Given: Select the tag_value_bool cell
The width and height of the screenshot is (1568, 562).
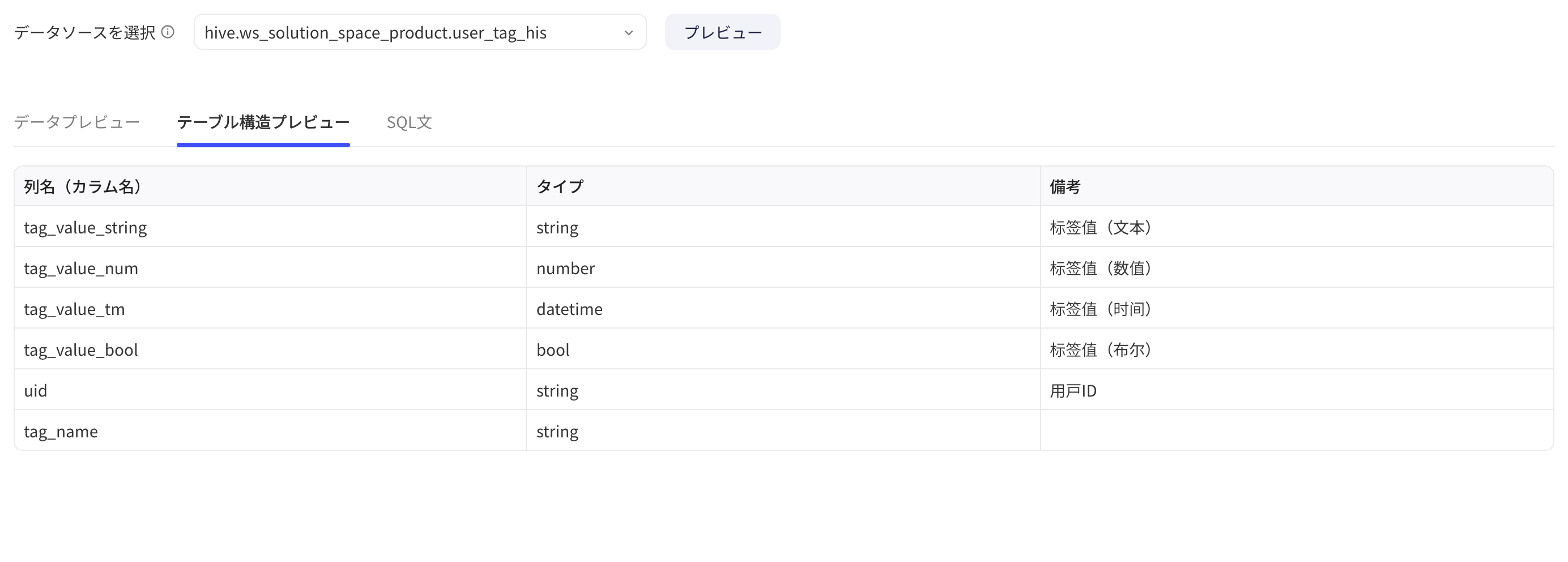Looking at the screenshot, I should (270, 349).
